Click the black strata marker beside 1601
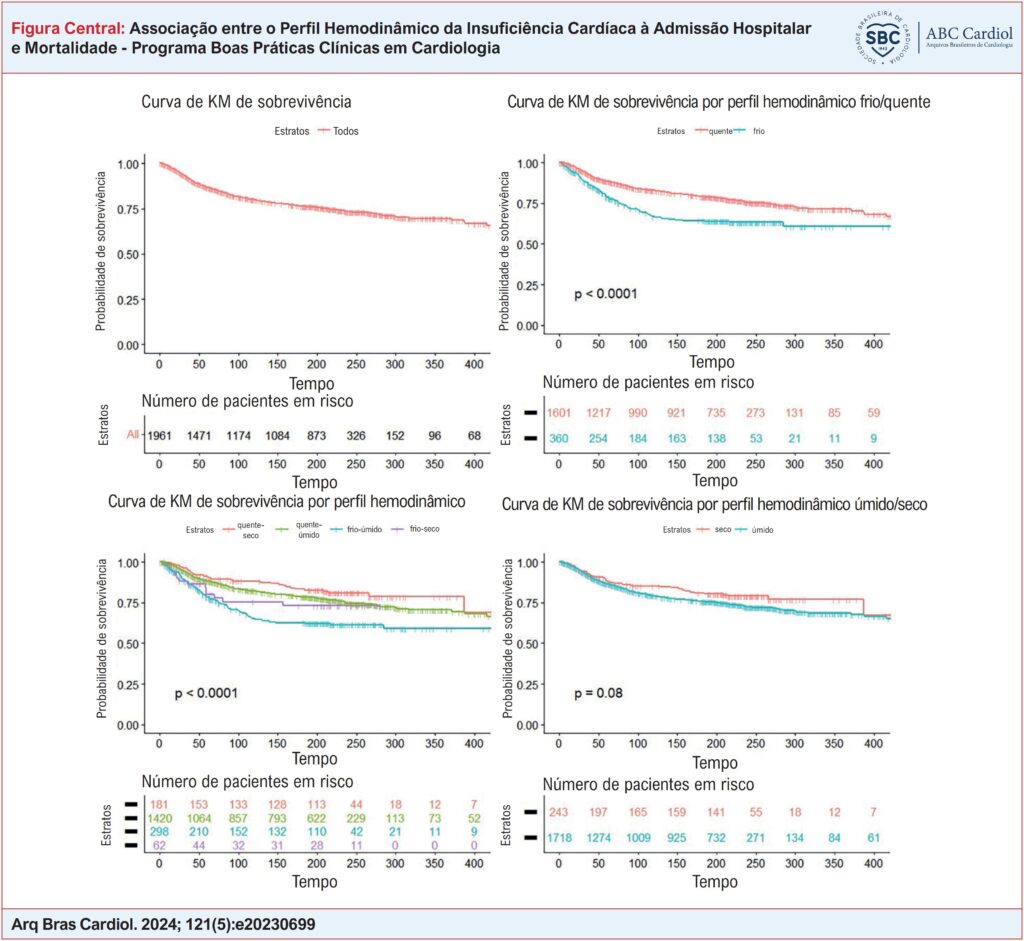This screenshot has height=941, width=1024. [528, 412]
